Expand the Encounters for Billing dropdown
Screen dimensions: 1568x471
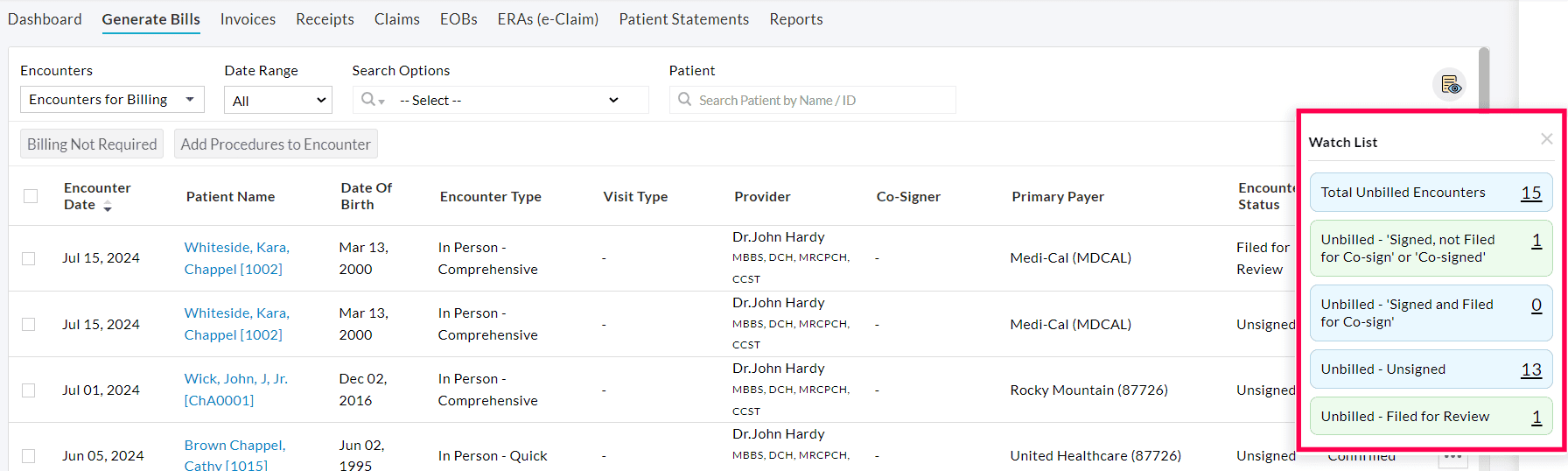(x=112, y=100)
